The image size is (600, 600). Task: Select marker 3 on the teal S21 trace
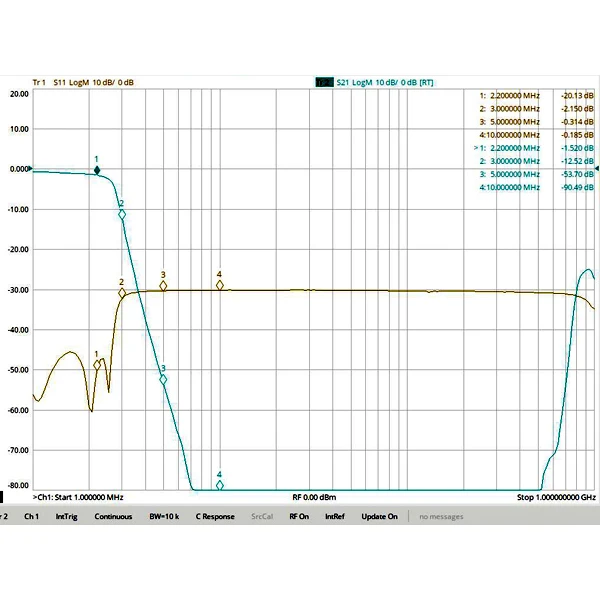[x=163, y=380]
